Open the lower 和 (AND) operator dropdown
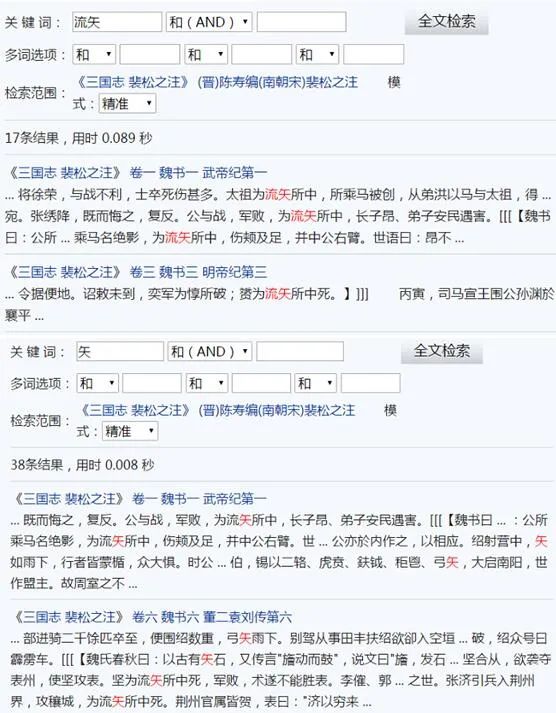This screenshot has height=713, width=556. 210,351
